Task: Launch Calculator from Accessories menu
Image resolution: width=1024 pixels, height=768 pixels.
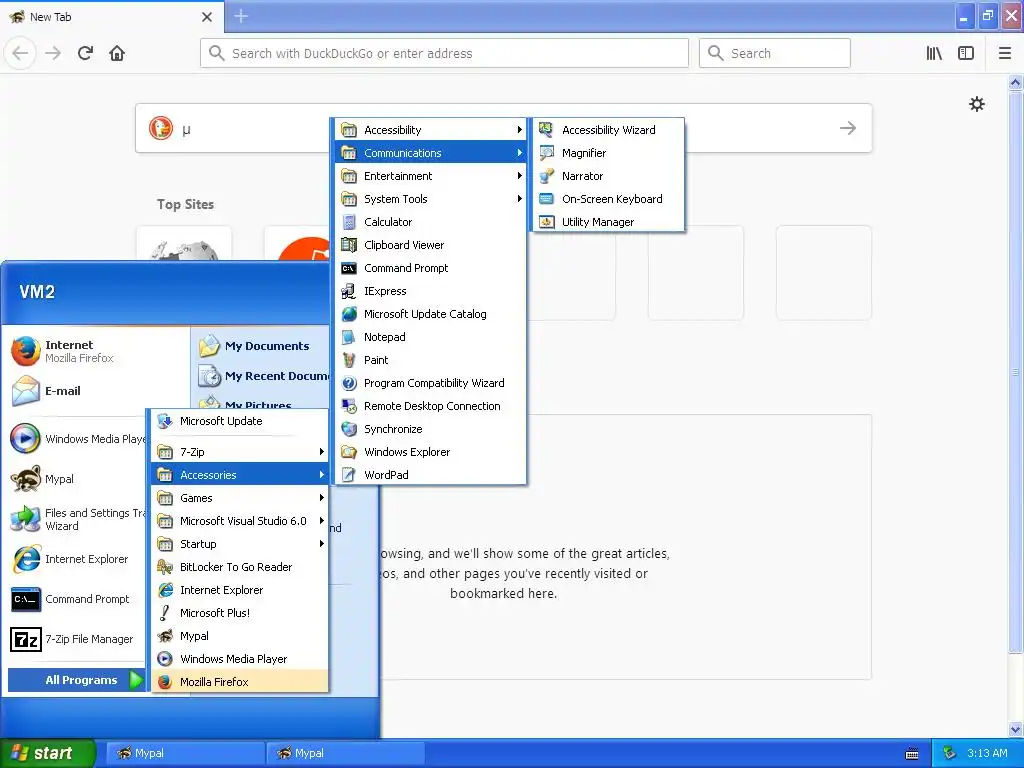Action: pyautogui.click(x=430, y=222)
